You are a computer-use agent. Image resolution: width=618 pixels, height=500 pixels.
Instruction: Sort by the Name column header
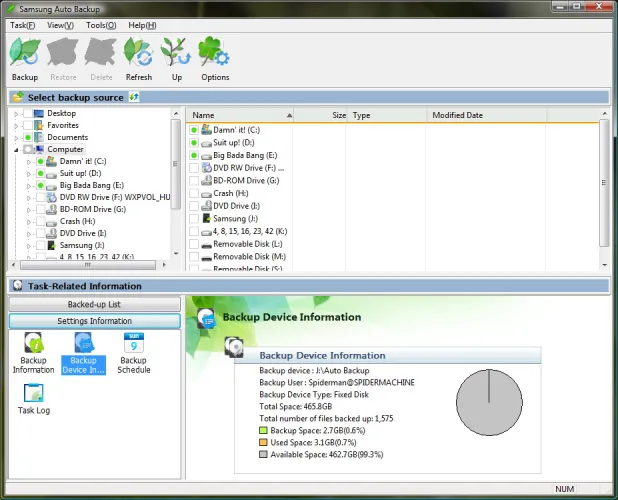pos(240,115)
